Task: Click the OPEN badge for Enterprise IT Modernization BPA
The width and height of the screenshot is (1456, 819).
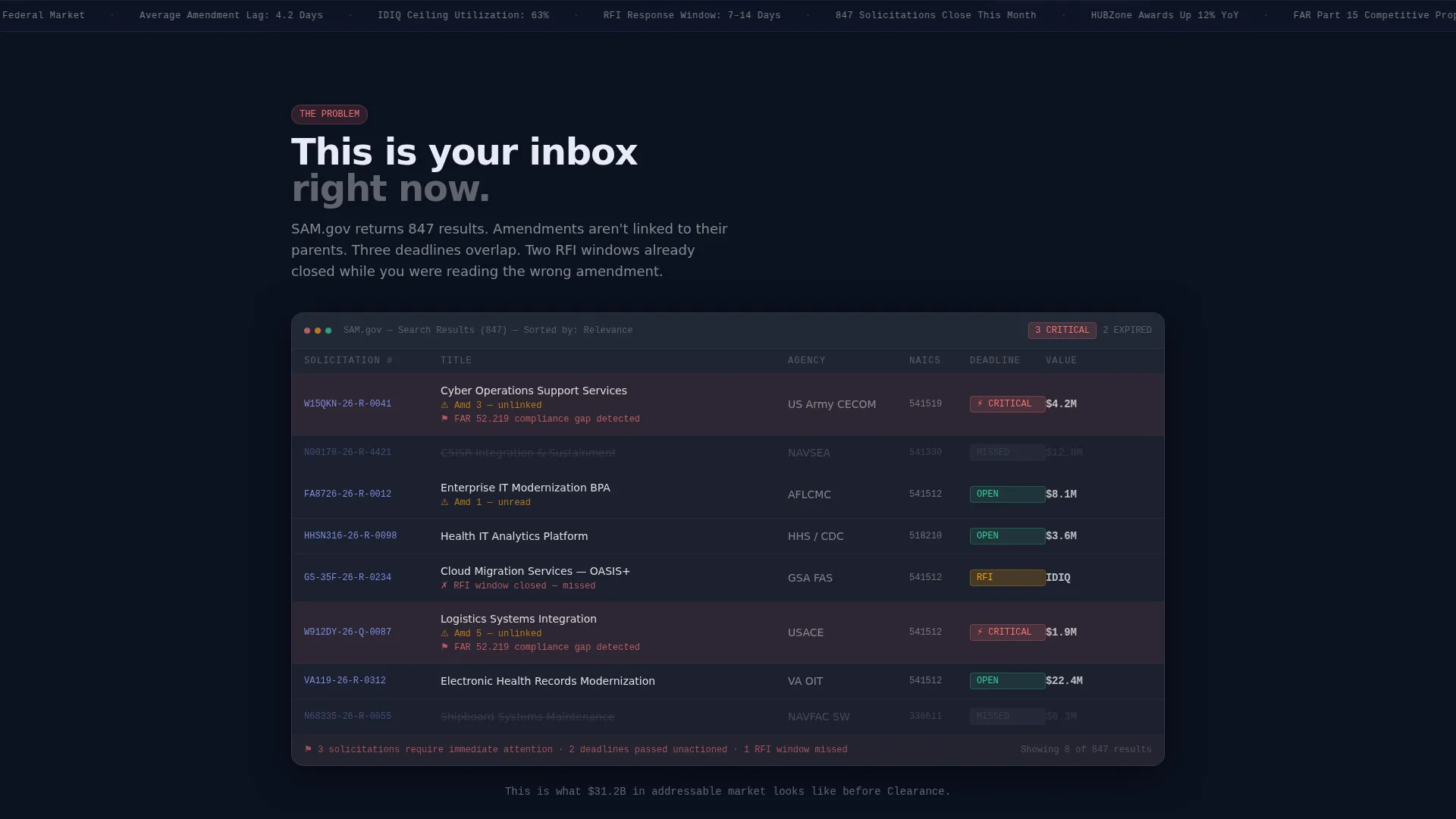Action: pos(1007,494)
